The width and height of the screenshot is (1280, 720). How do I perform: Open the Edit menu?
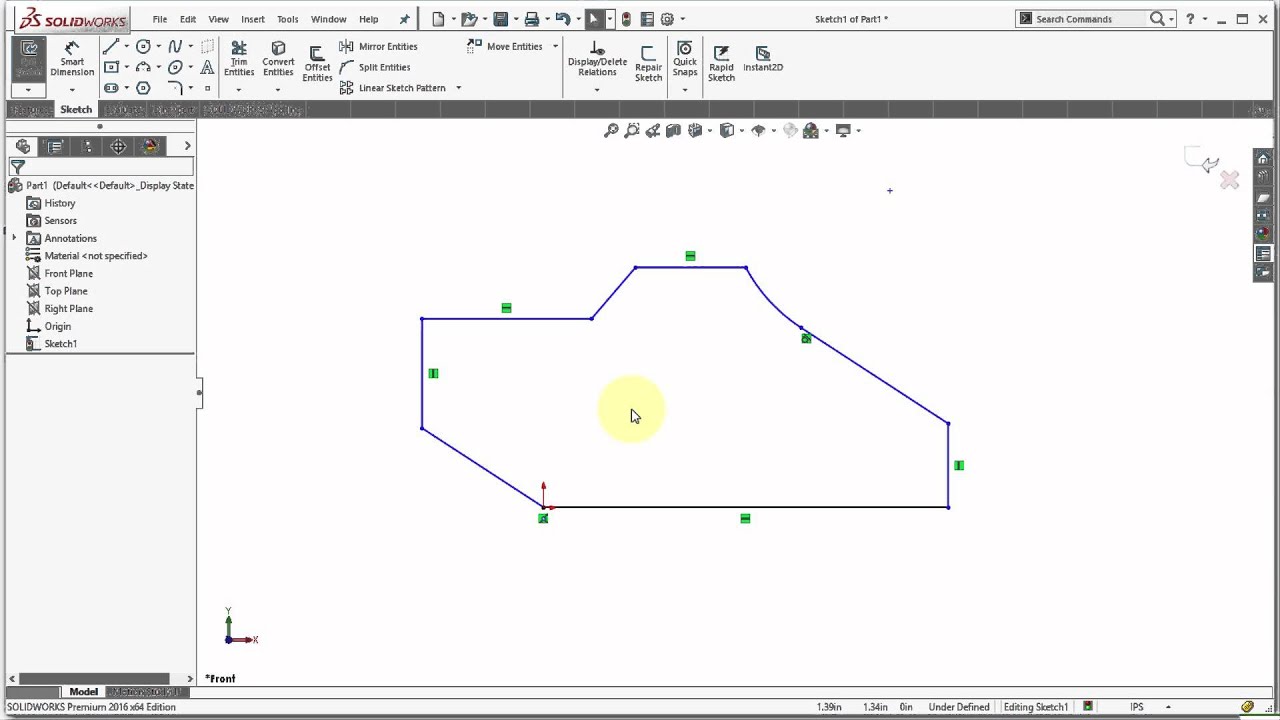point(188,19)
